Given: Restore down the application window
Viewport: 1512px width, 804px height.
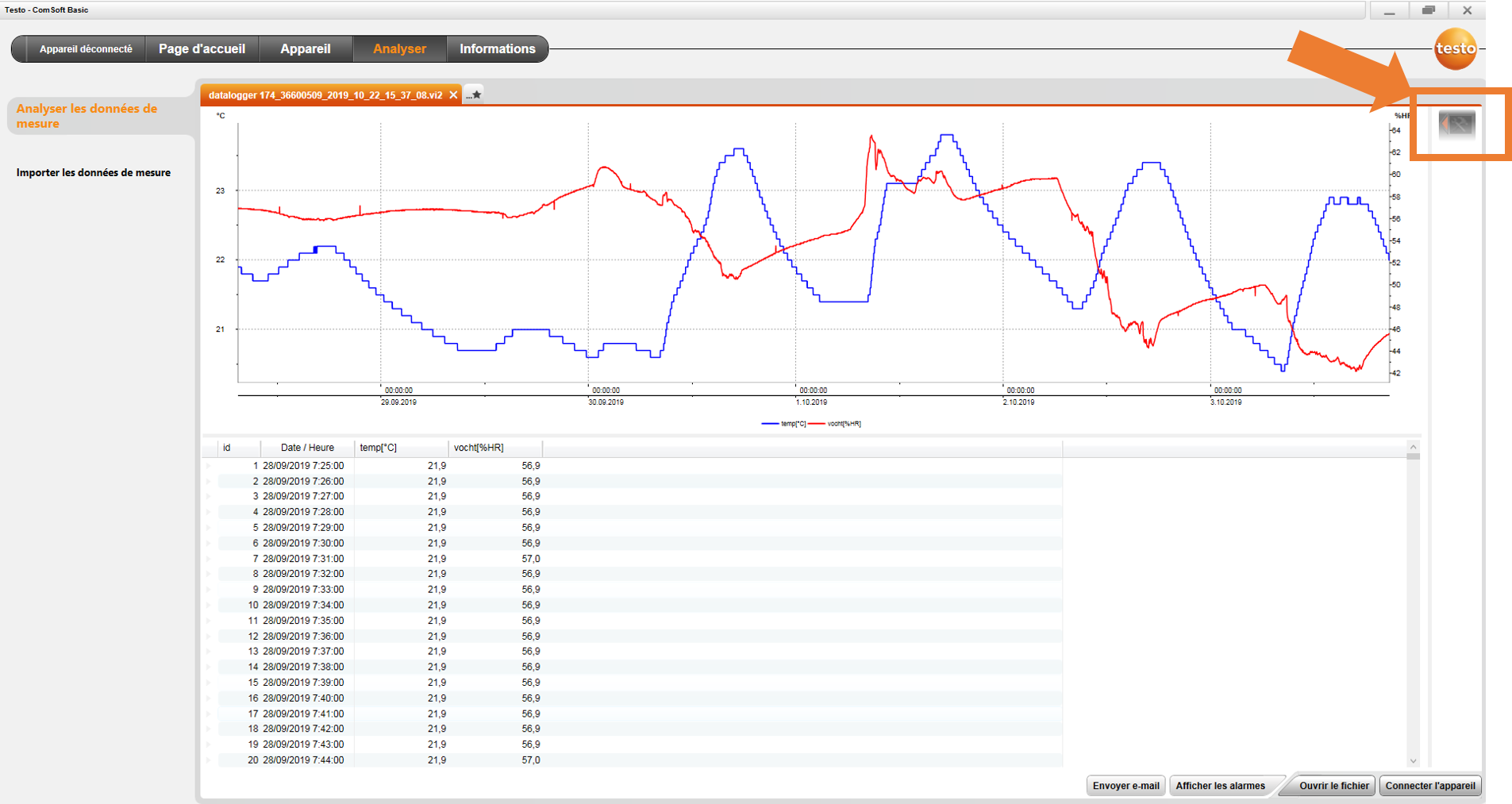Looking at the screenshot, I should click(x=1428, y=10).
